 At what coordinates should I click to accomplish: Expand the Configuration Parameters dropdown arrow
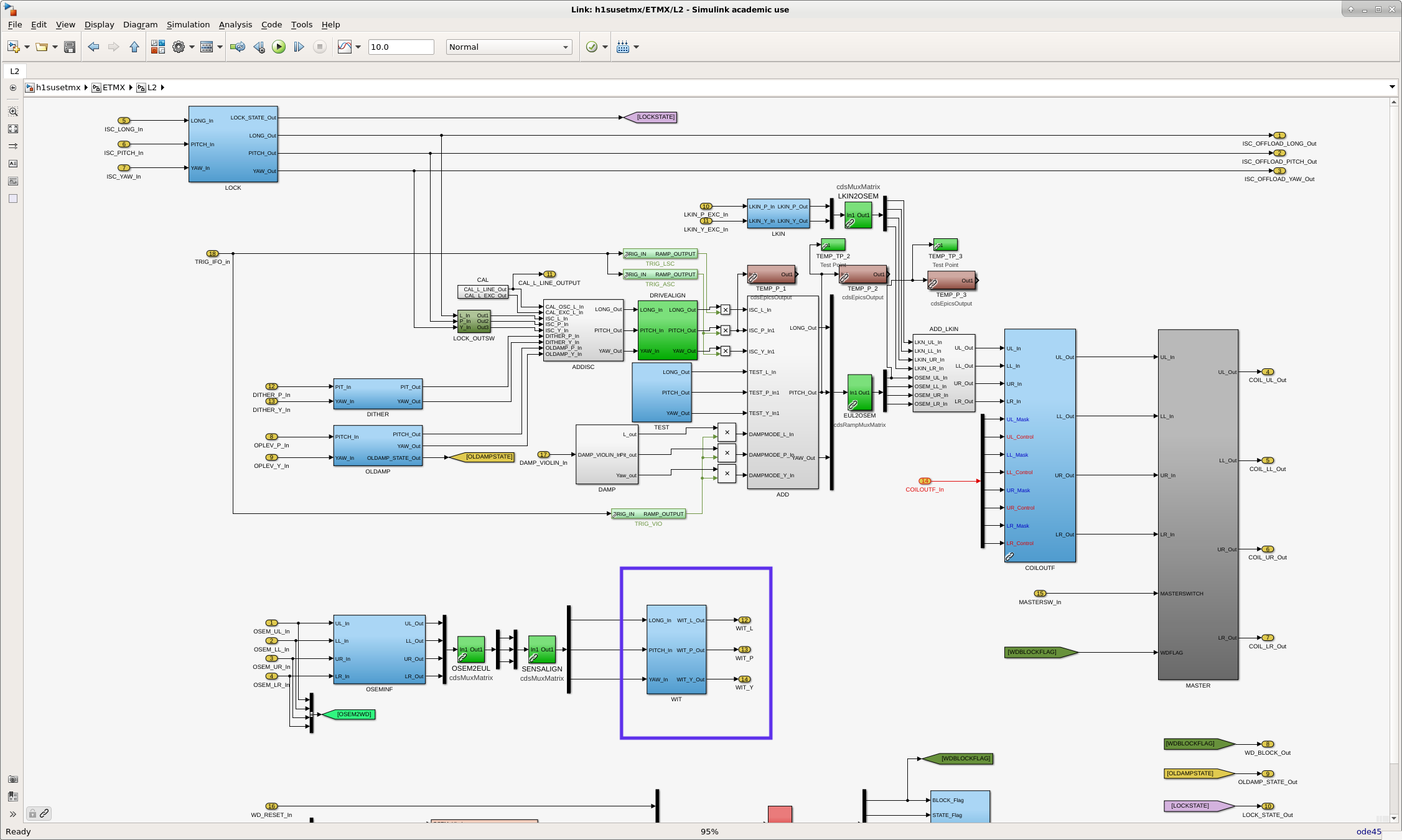[x=192, y=47]
